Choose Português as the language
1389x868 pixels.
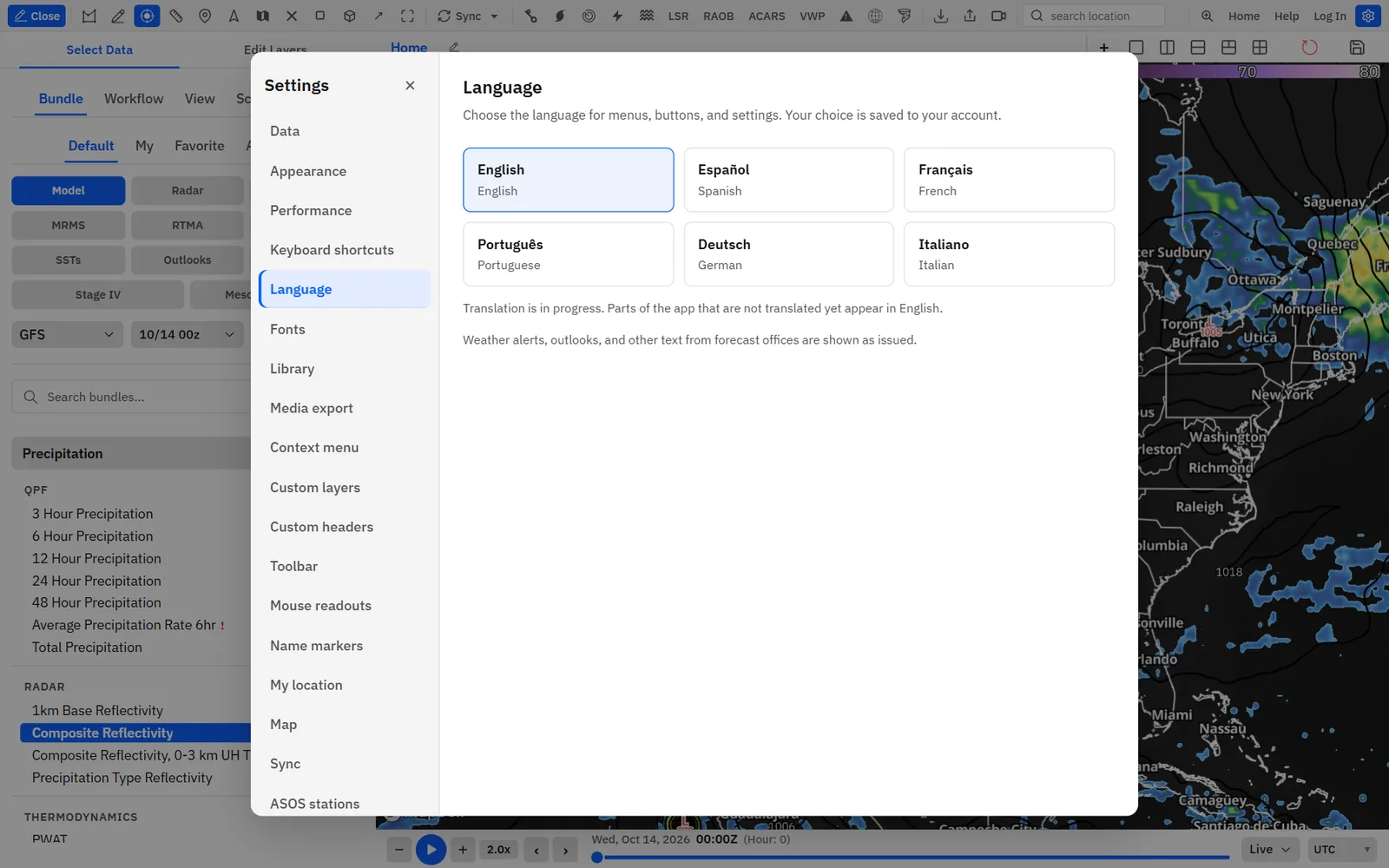[x=569, y=254]
